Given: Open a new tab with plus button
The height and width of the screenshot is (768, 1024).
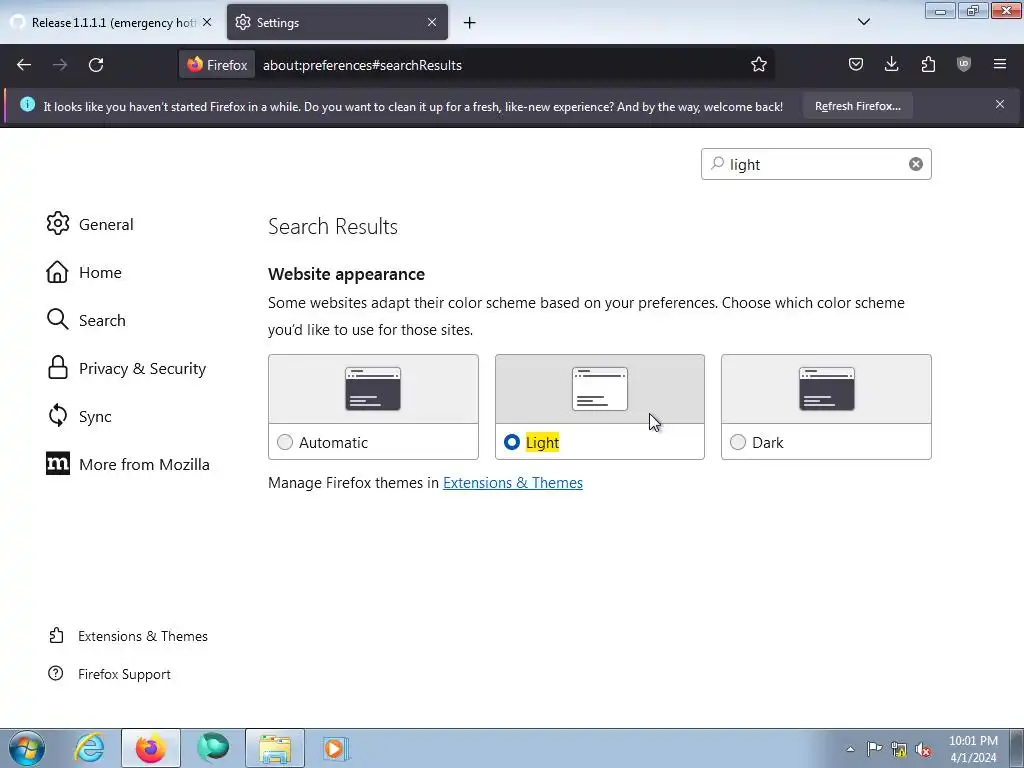Looking at the screenshot, I should [470, 23].
